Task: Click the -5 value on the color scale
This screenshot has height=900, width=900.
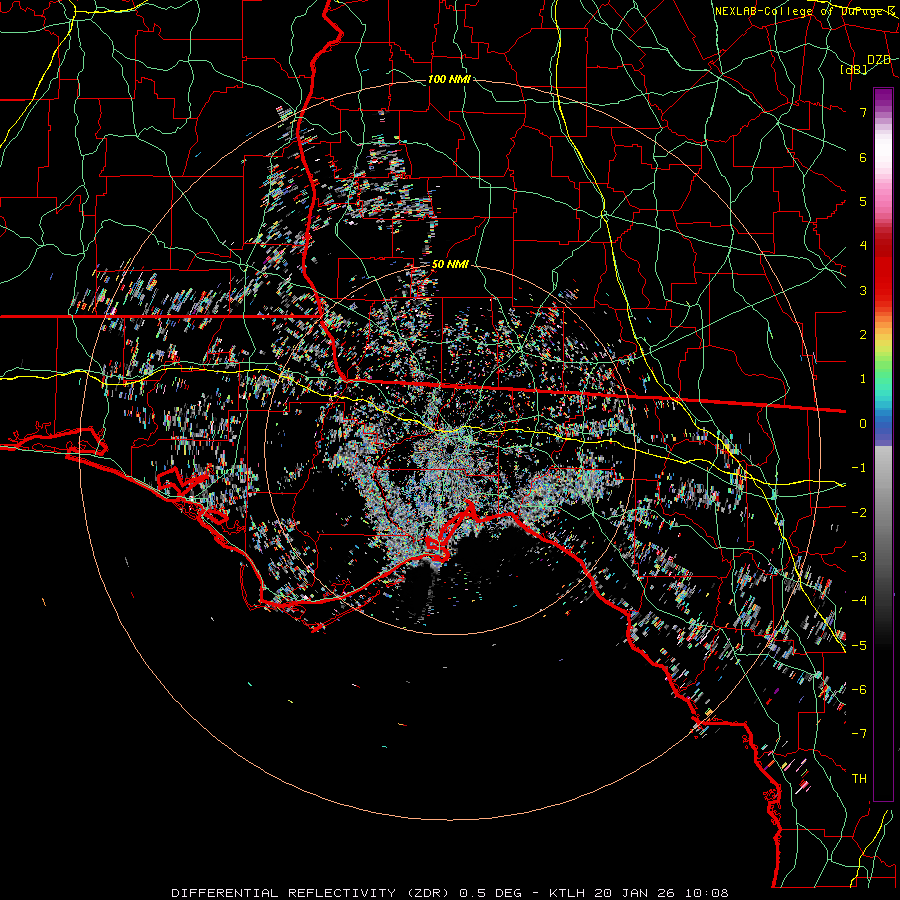Action: pyautogui.click(x=859, y=646)
